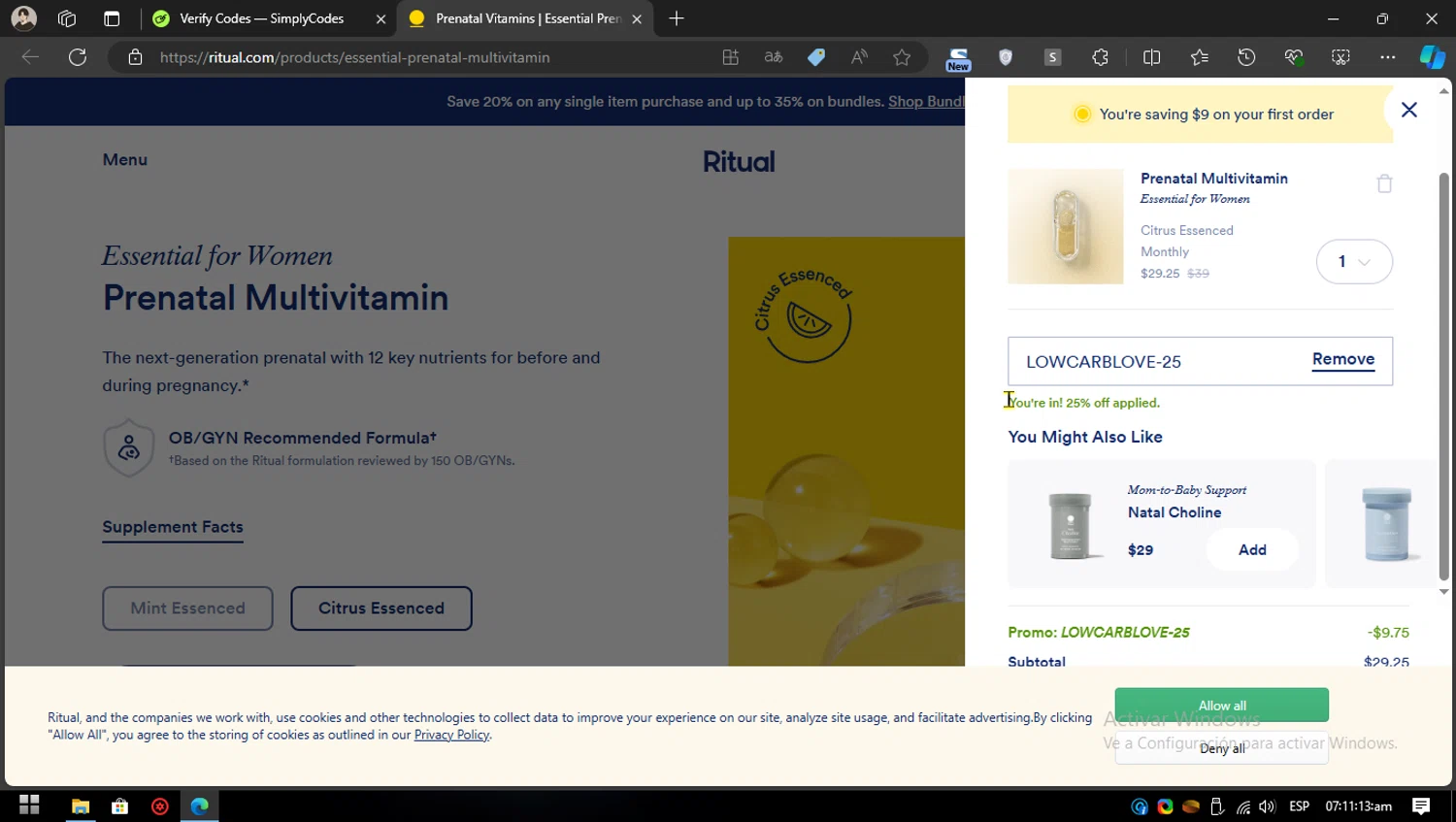Screen dimensions: 1456x822
Task: Open Microsoft Edge taskbar icon
Action: pyautogui.click(x=200, y=806)
